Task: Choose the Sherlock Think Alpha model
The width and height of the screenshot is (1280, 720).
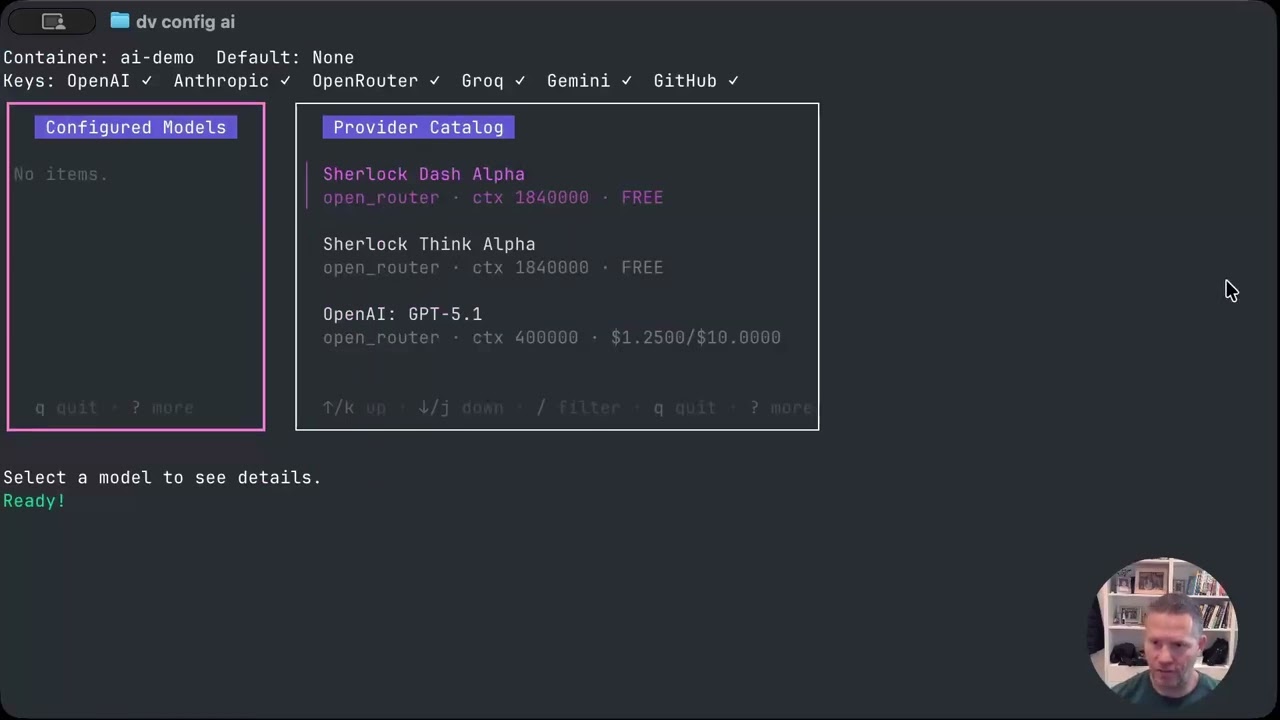Action: pyautogui.click(x=429, y=244)
